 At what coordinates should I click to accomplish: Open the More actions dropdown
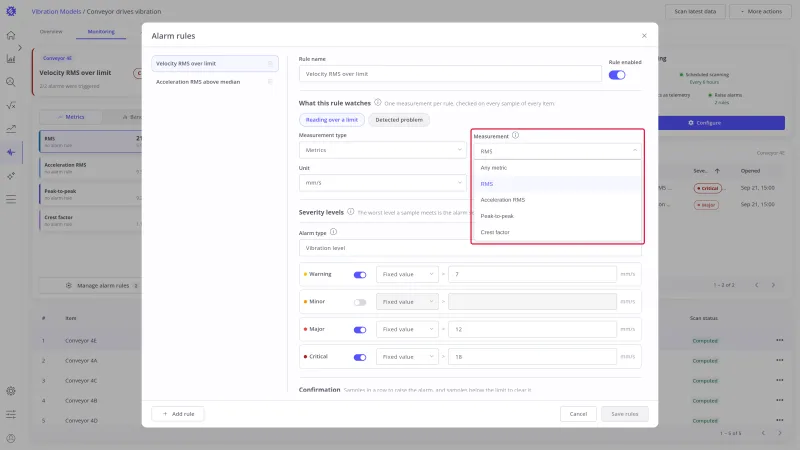click(761, 11)
